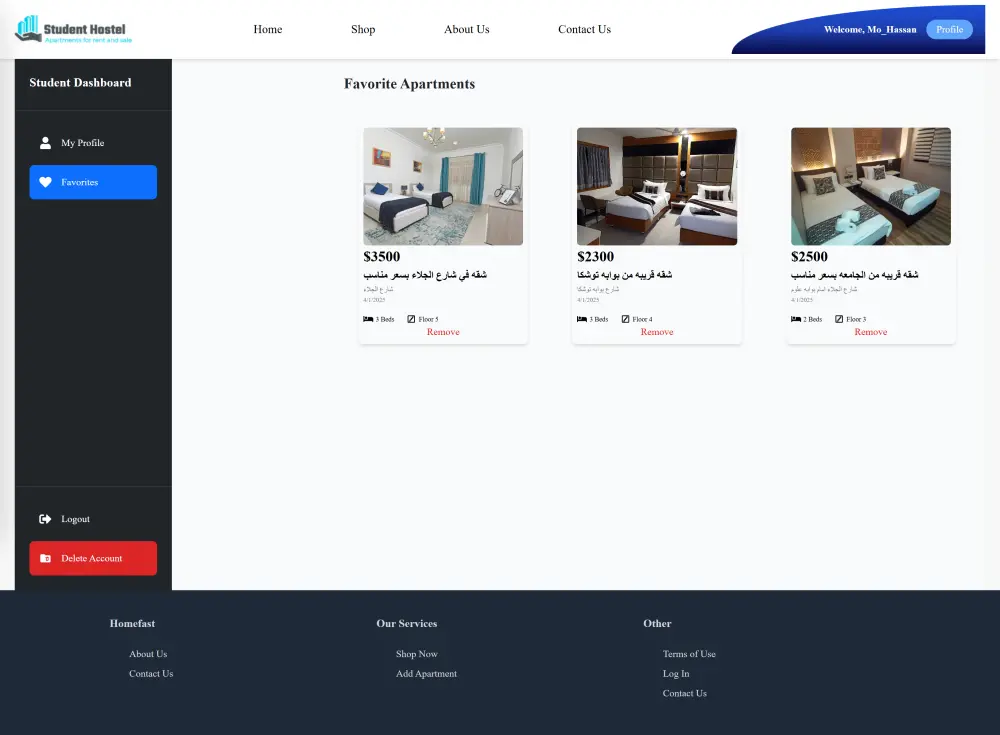
Task: Select the My Profile person icon
Action: click(x=45, y=142)
